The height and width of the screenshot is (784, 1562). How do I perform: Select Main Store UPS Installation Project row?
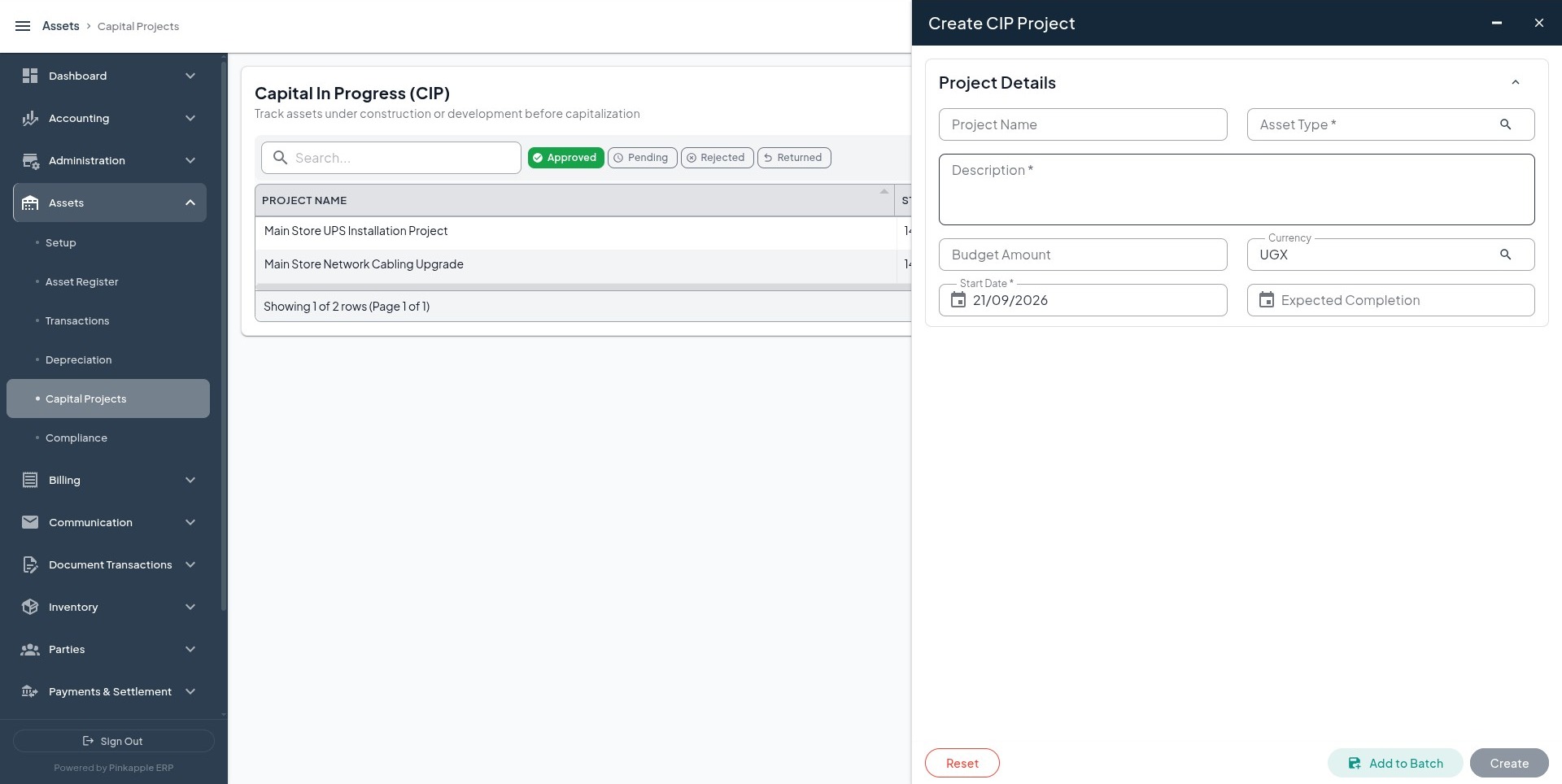click(582, 231)
